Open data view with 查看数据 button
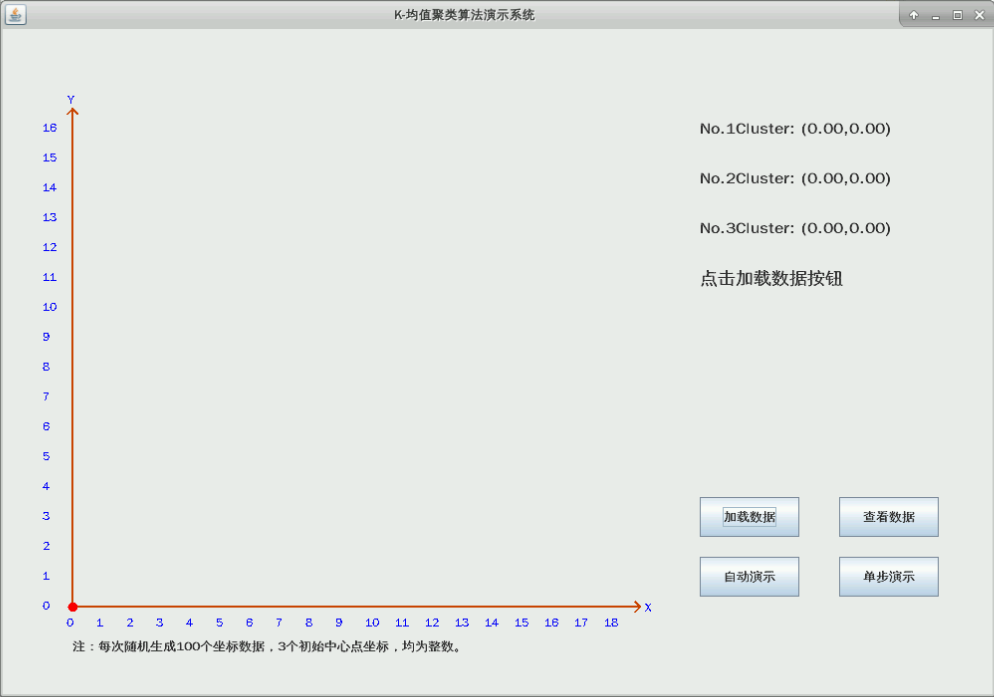Image resolution: width=994 pixels, height=697 pixels. click(x=888, y=517)
